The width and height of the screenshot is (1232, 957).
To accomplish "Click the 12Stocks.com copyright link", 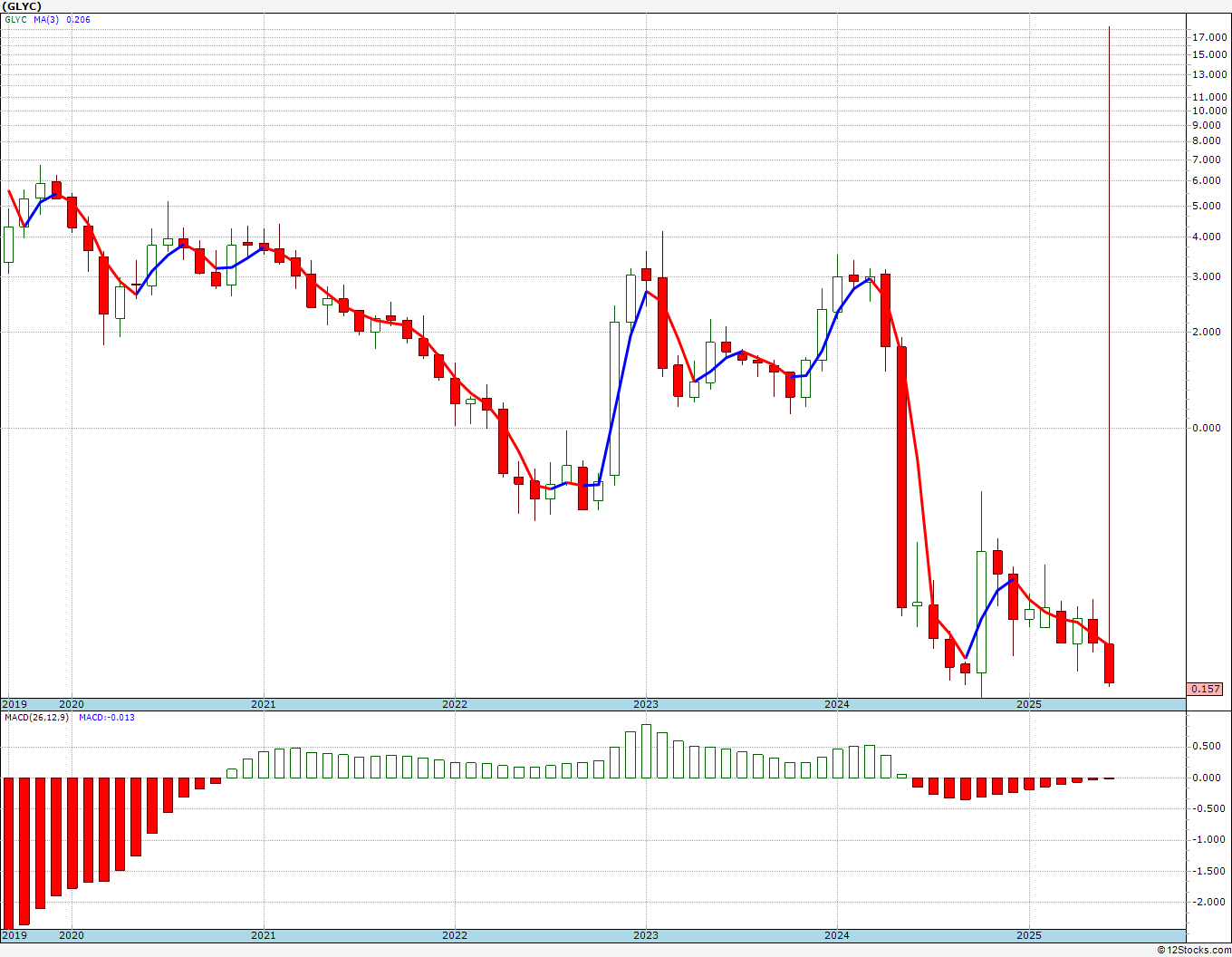I will [1194, 950].
